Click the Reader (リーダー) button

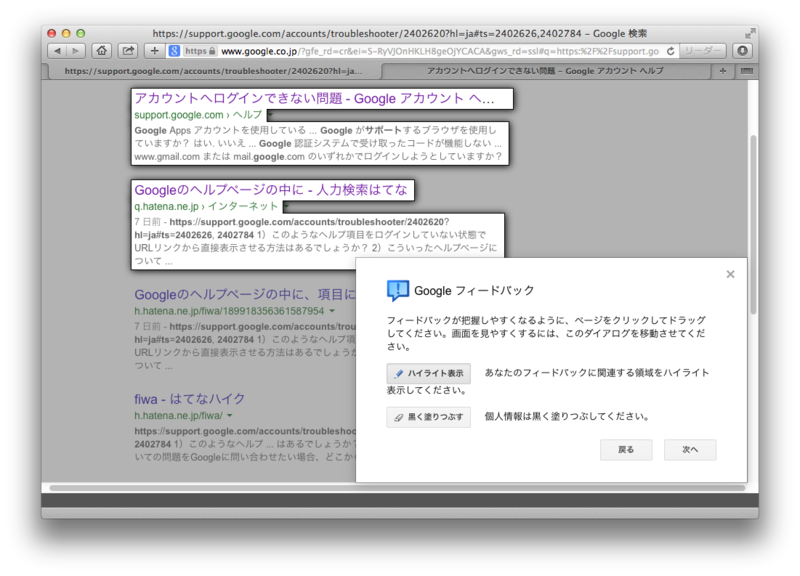[703, 51]
